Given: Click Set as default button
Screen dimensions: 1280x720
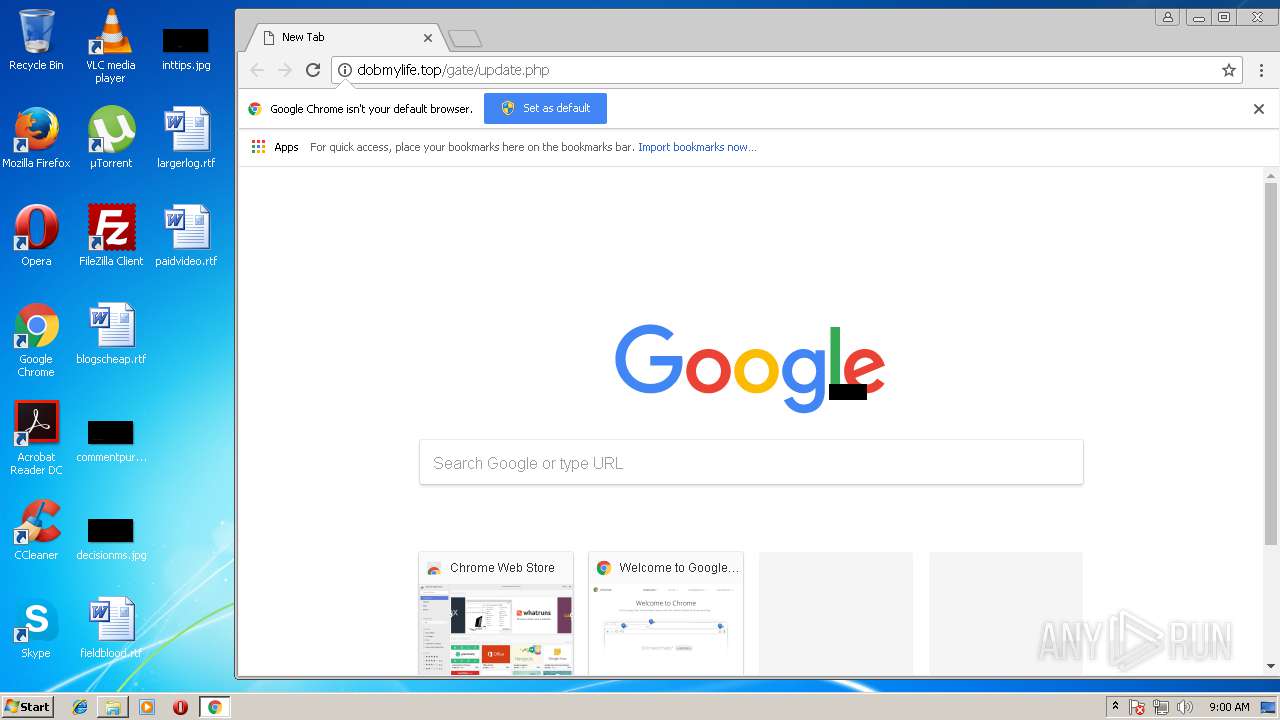Looking at the screenshot, I should click(545, 108).
